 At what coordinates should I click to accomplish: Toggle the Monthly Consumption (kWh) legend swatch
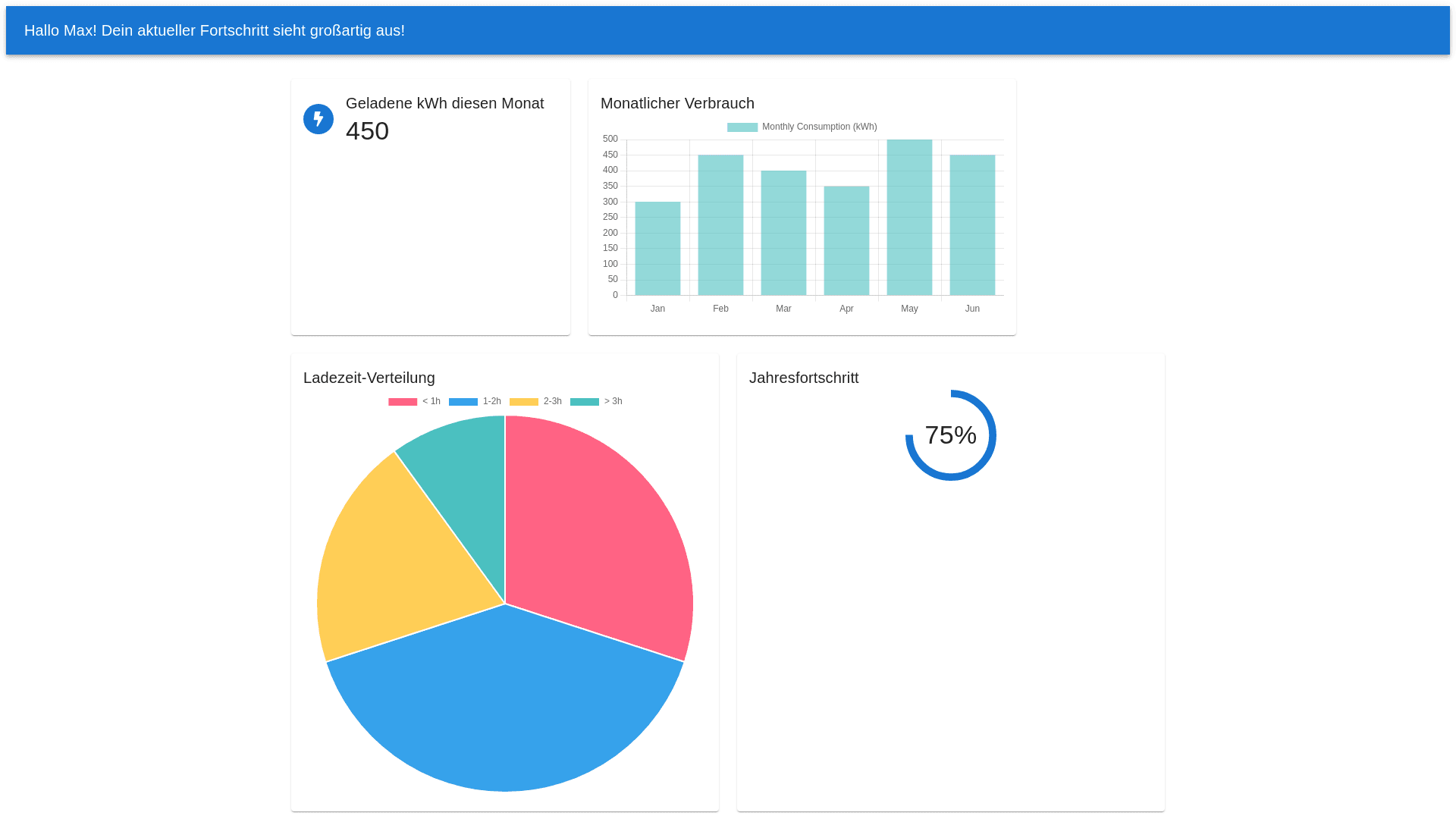(742, 127)
